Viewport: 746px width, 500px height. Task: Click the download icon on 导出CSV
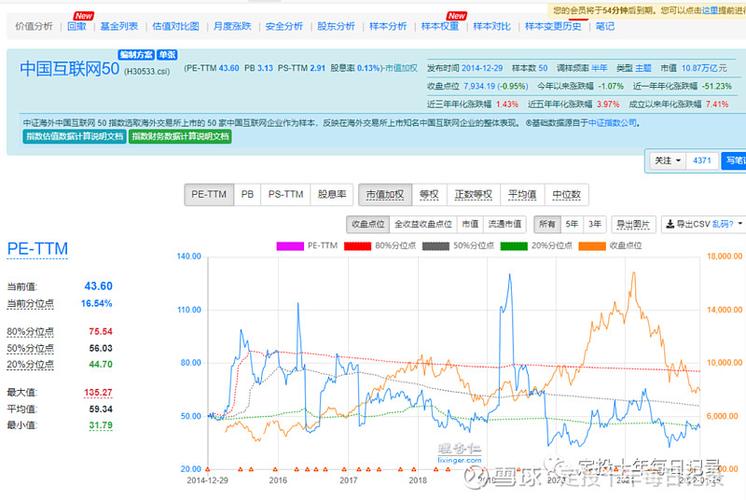[669, 225]
